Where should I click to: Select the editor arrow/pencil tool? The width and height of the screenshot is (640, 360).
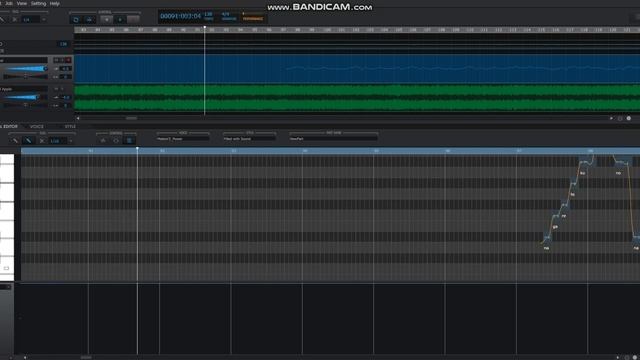coord(15,141)
